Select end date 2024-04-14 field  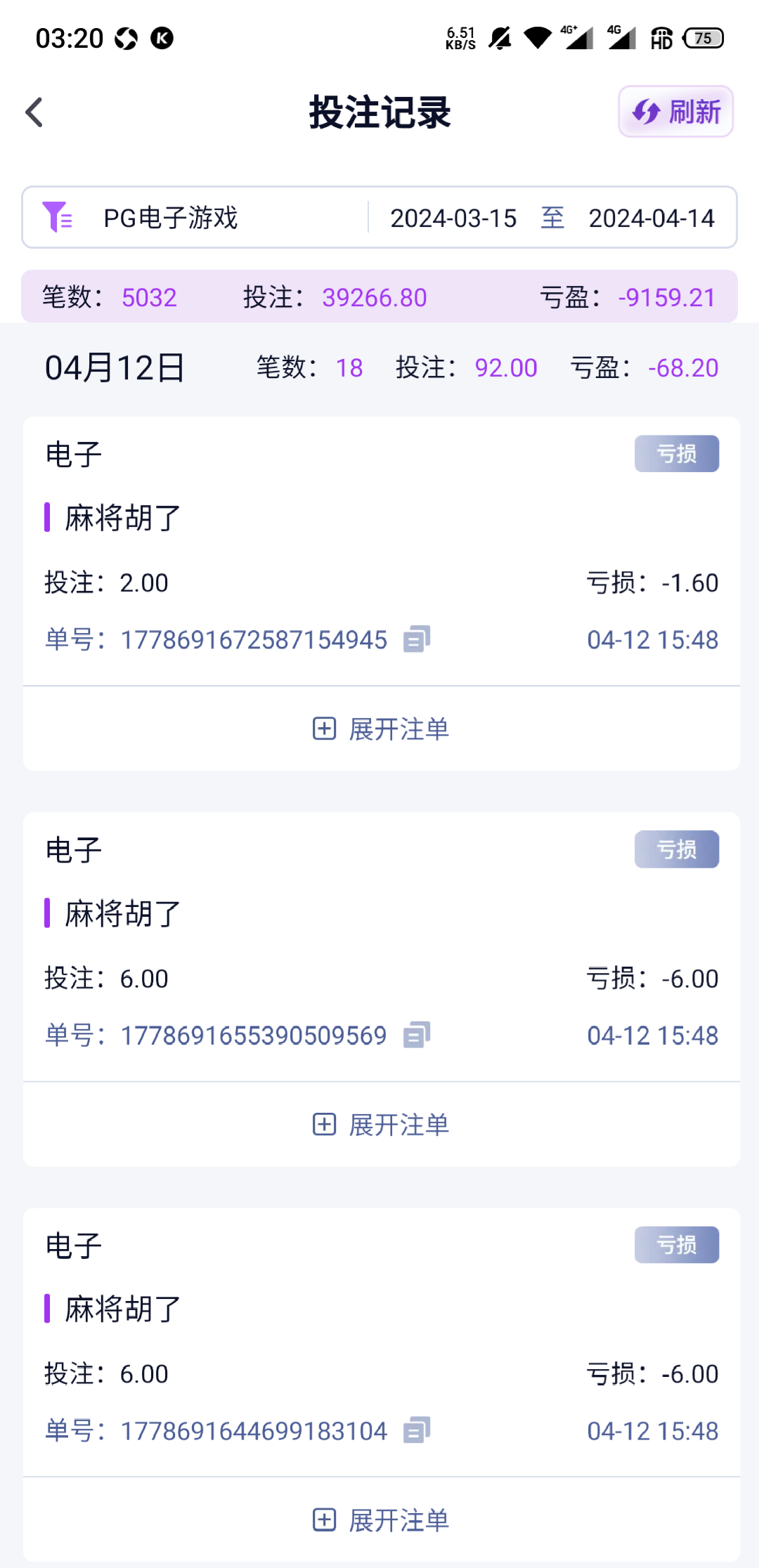click(651, 218)
